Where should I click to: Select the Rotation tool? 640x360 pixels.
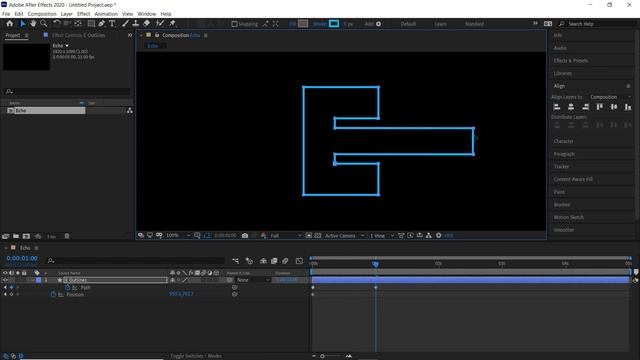pyautogui.click(x=57, y=24)
